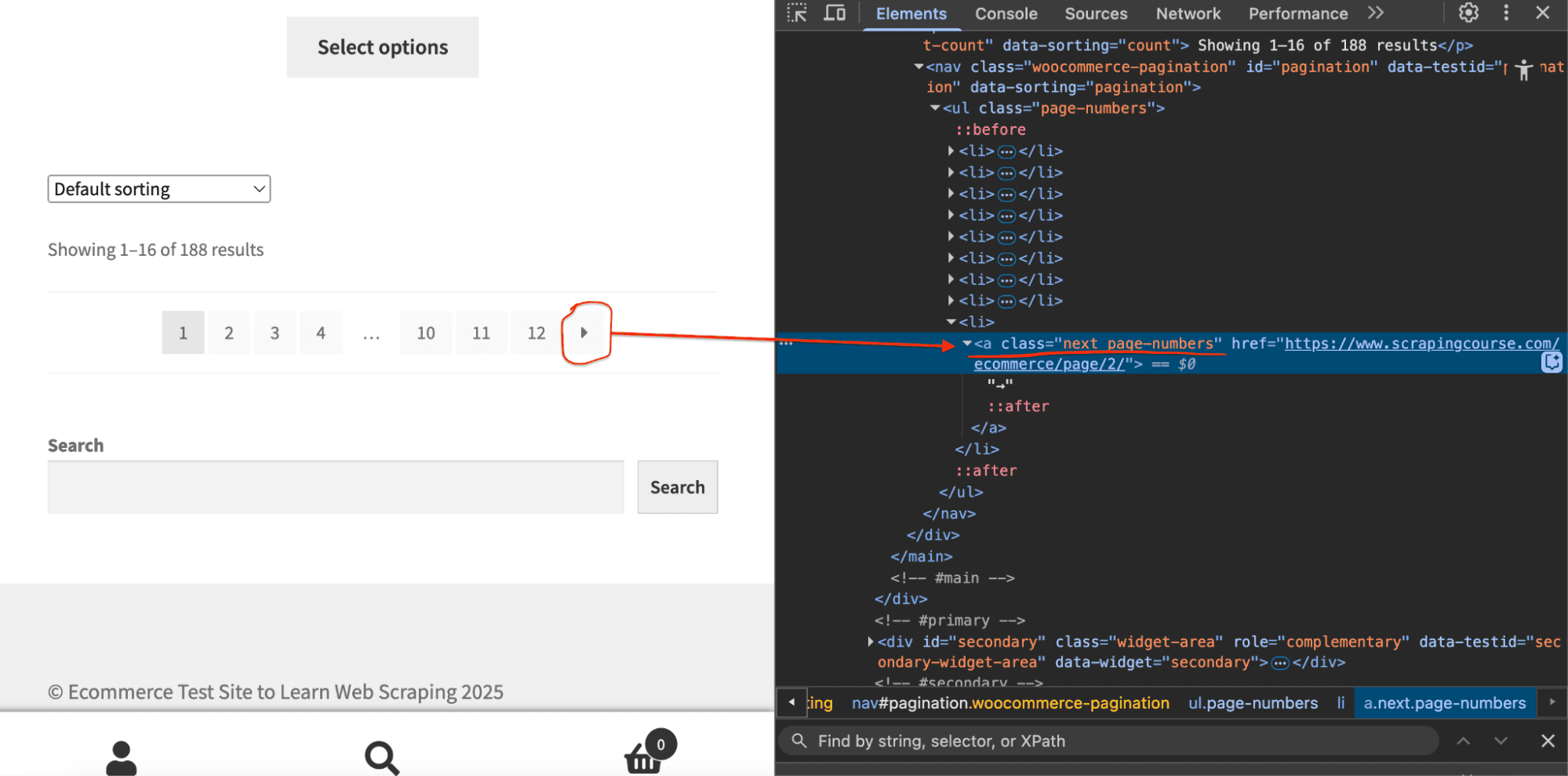Click the magnifier search icon in footer bar
Image resolution: width=1568 pixels, height=776 pixels.
tap(382, 758)
